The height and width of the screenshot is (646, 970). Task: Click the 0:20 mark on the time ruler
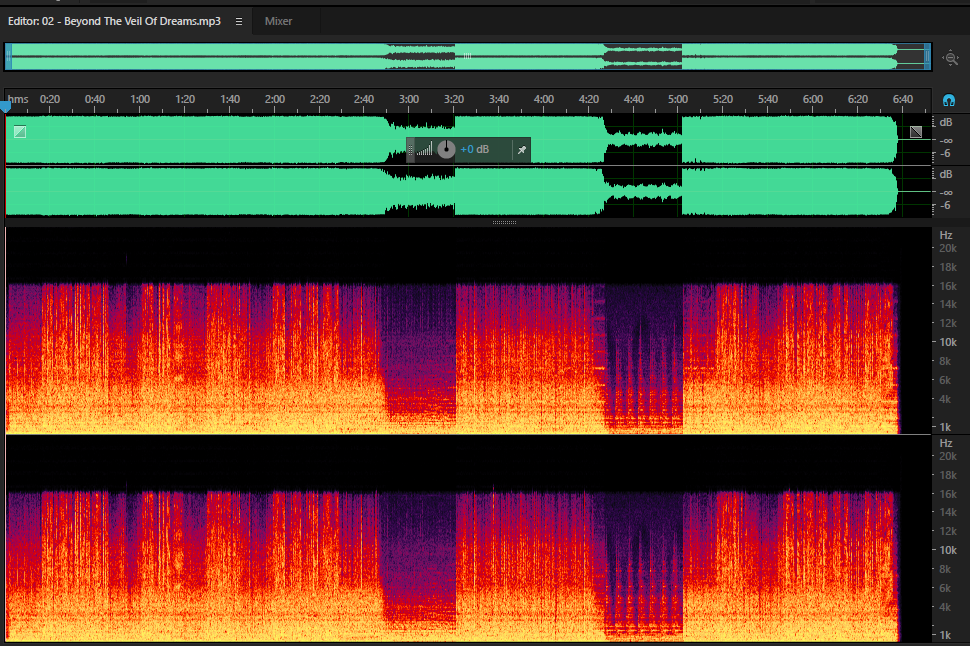point(50,99)
